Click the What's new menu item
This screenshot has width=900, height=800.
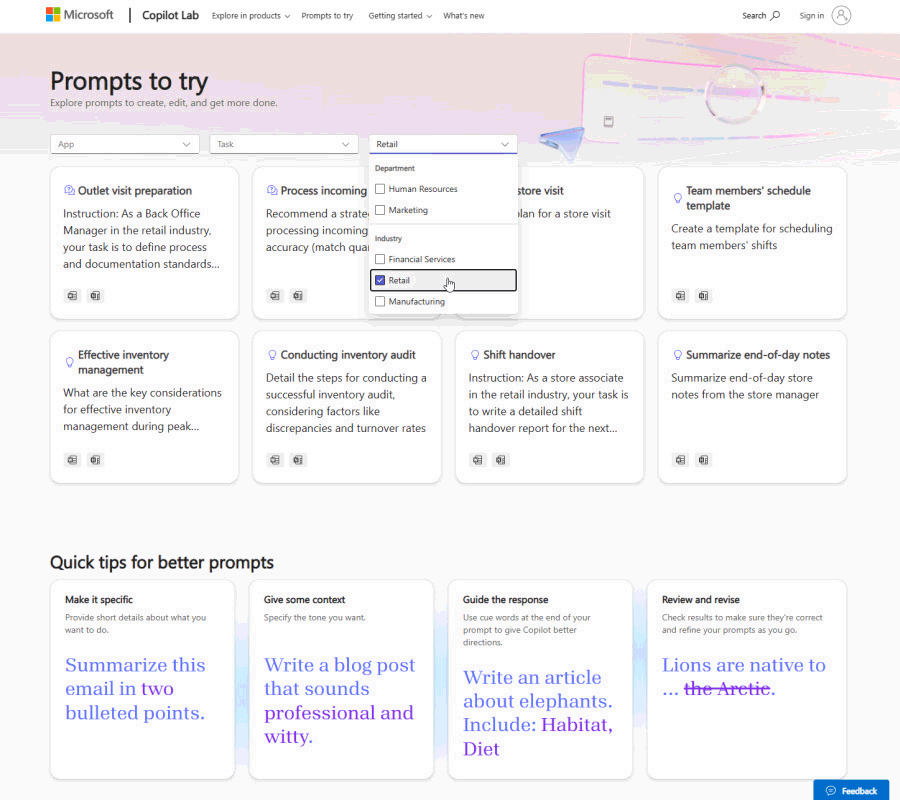coord(463,15)
